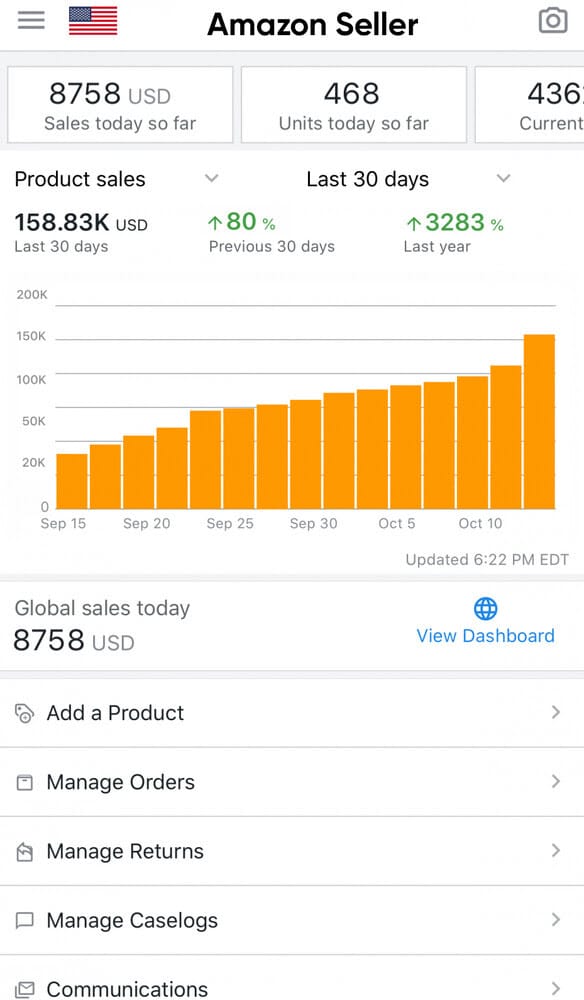Open the View Dashboard link
The width and height of the screenshot is (584, 1000).
point(485,636)
